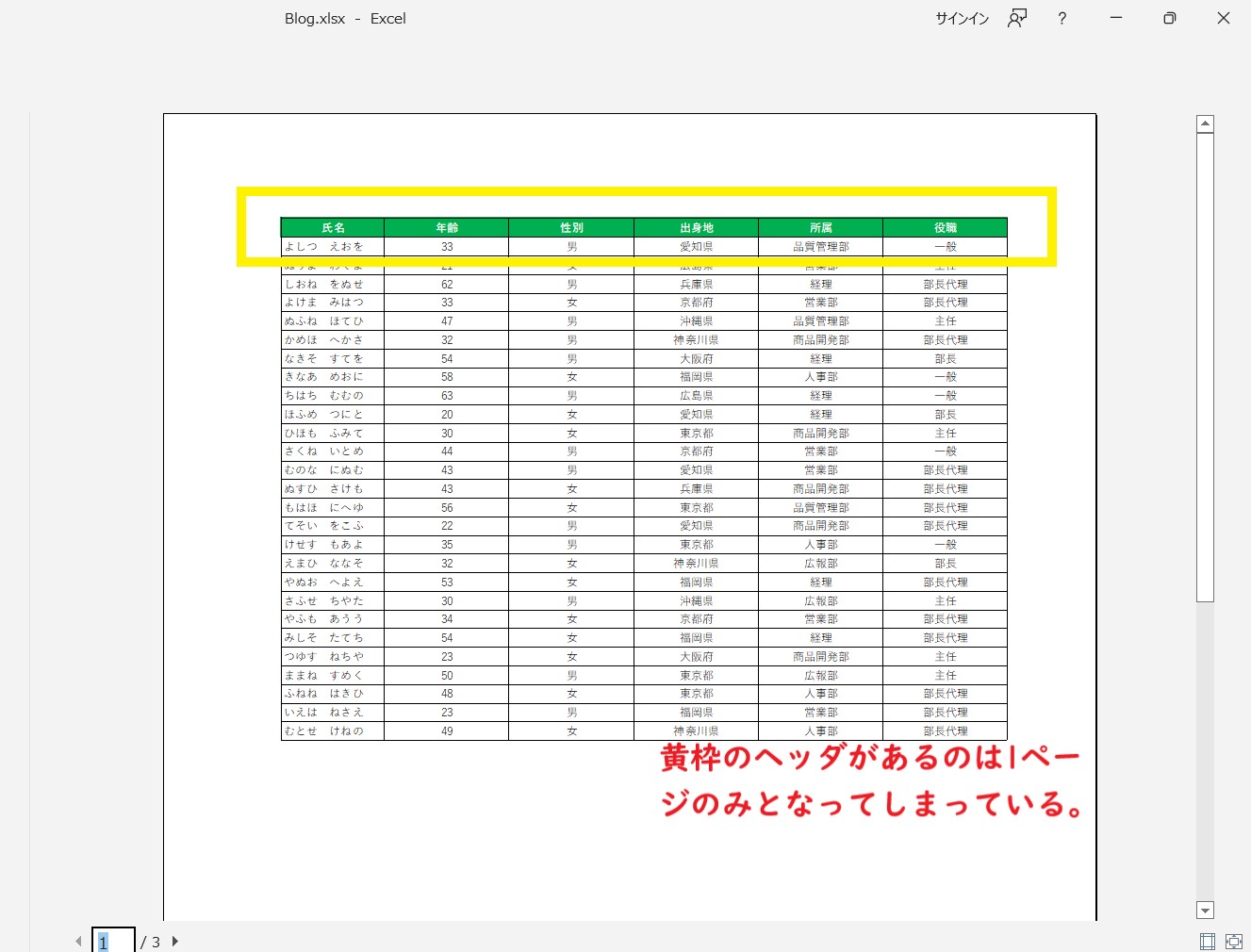1251x952 pixels.
Task: Click the name てそい をこふ
Action: (x=324, y=526)
